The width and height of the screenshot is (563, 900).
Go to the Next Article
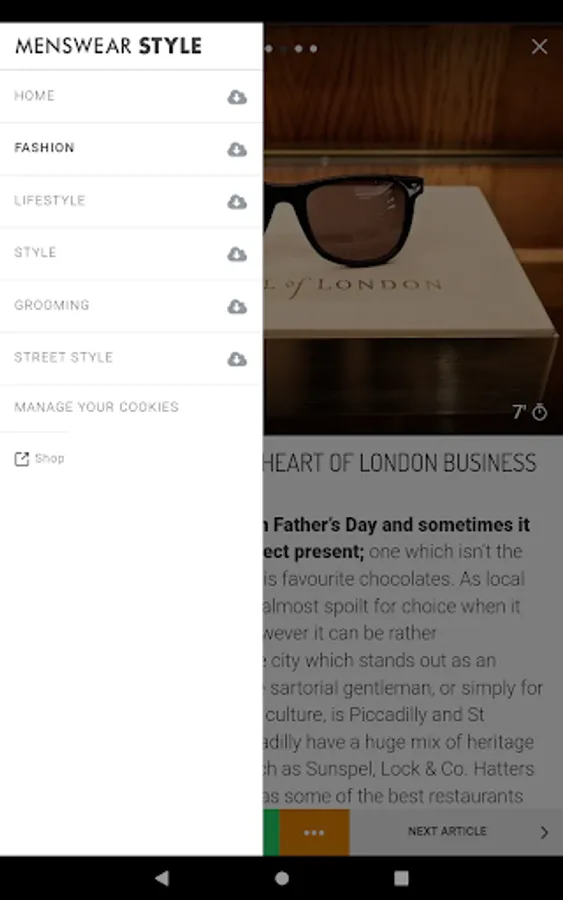456,832
